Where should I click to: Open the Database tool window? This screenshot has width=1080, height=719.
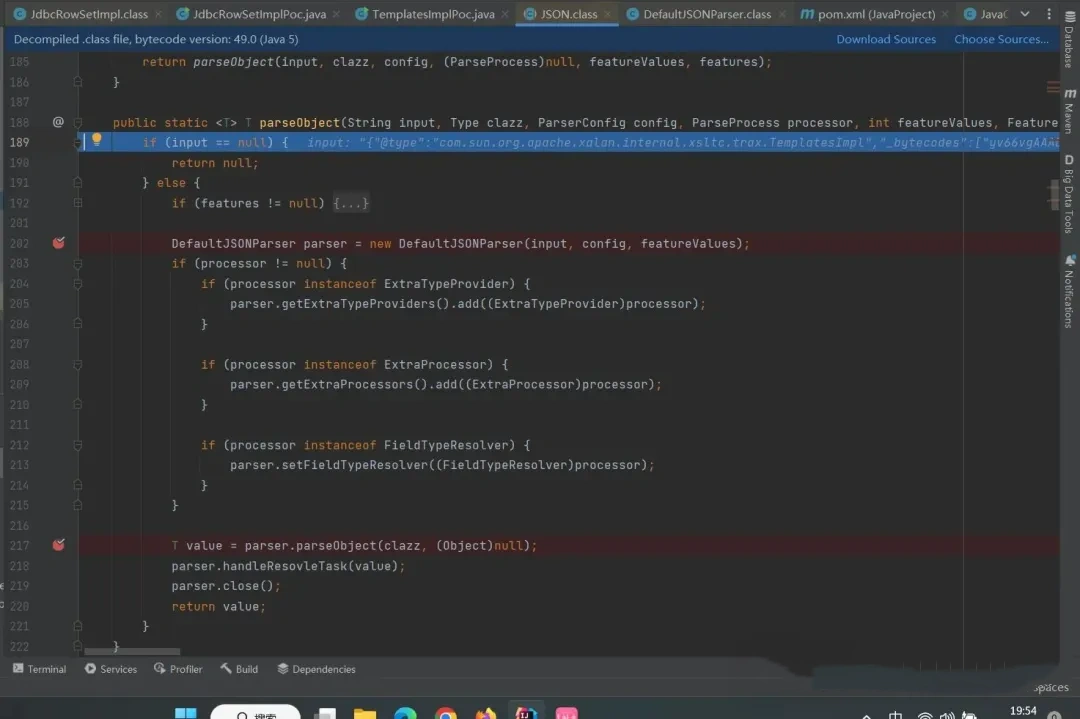pyautogui.click(x=1069, y=40)
